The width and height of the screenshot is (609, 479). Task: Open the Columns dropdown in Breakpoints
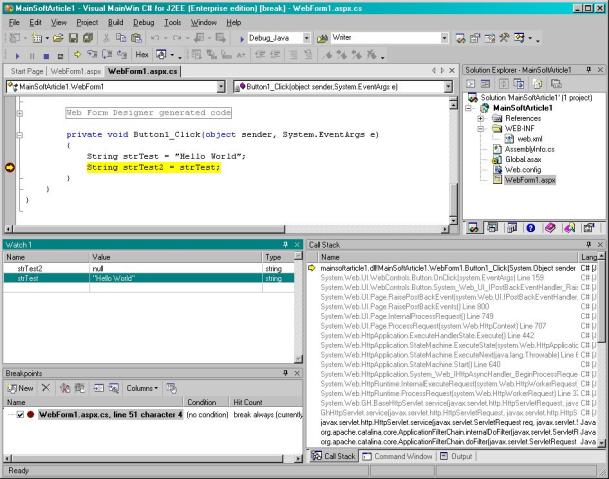(142, 388)
